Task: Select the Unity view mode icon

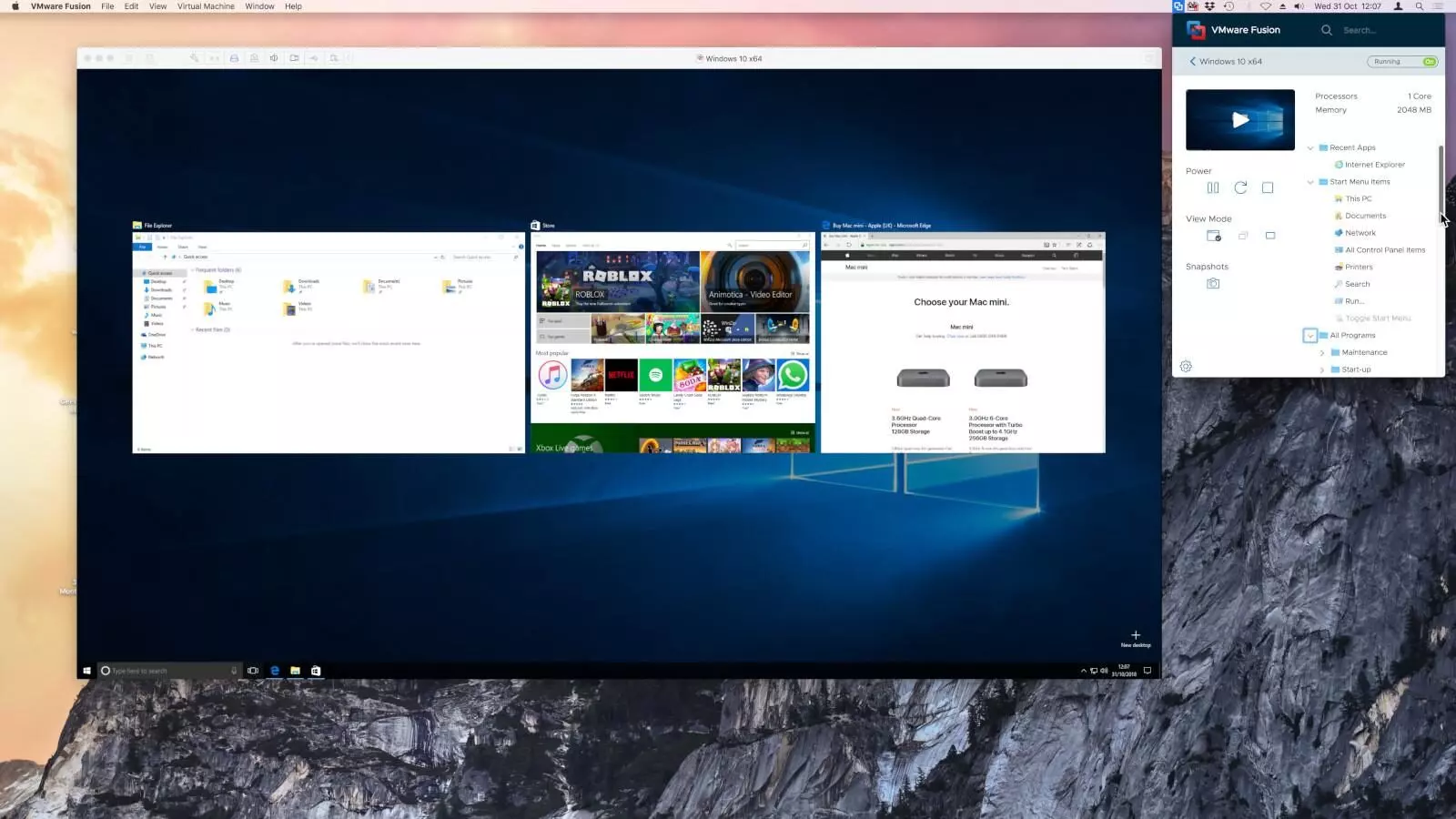Action: tap(1242, 236)
